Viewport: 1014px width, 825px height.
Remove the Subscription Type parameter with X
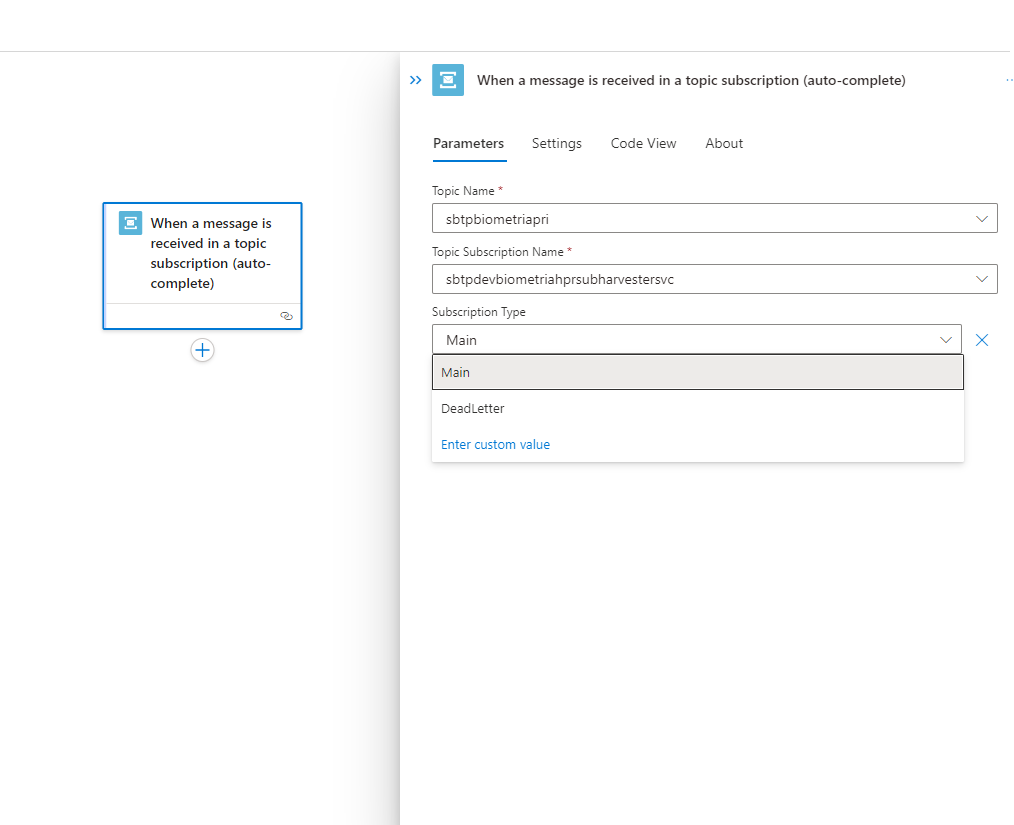coord(982,340)
